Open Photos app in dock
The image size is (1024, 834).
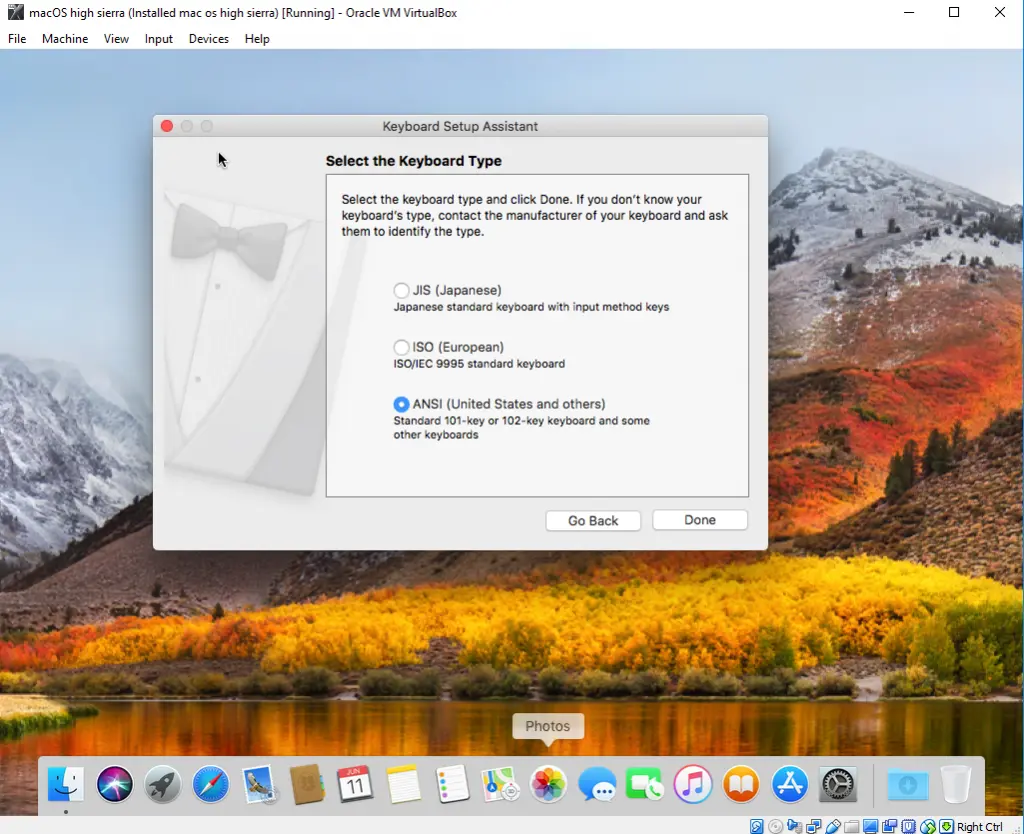(x=548, y=784)
